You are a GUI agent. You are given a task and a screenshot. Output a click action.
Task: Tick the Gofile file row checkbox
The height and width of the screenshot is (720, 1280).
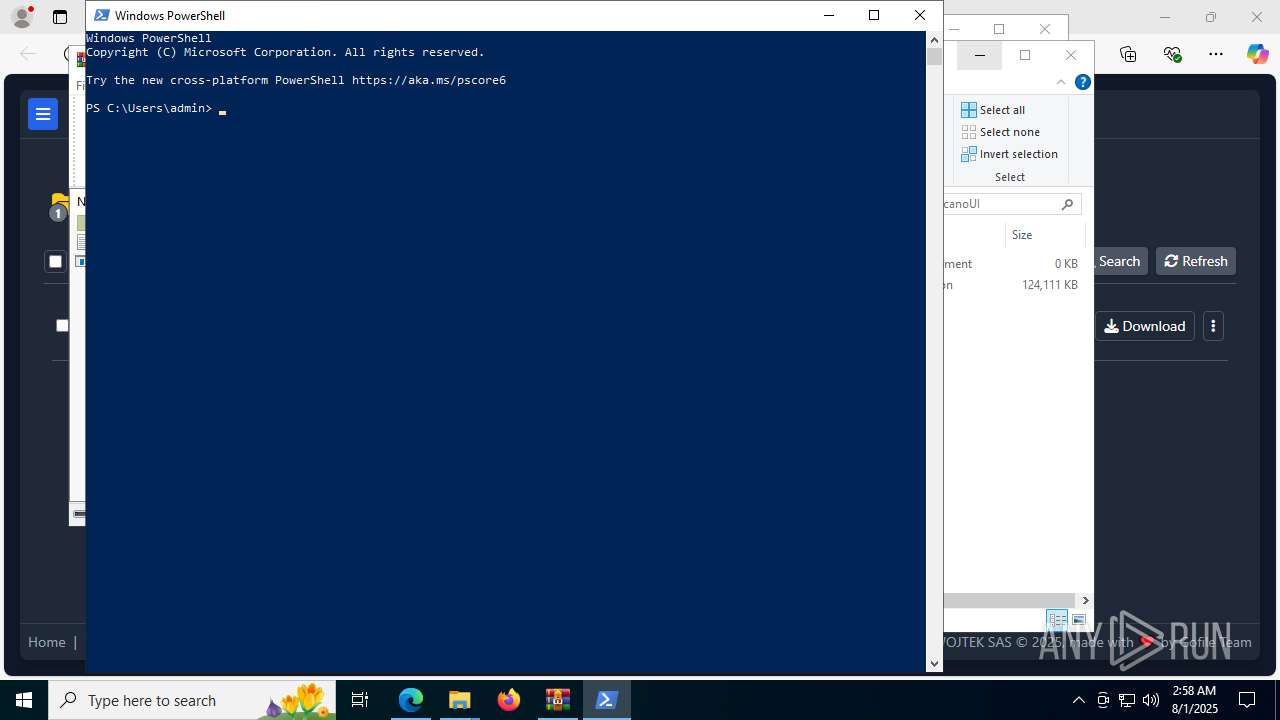coord(62,325)
